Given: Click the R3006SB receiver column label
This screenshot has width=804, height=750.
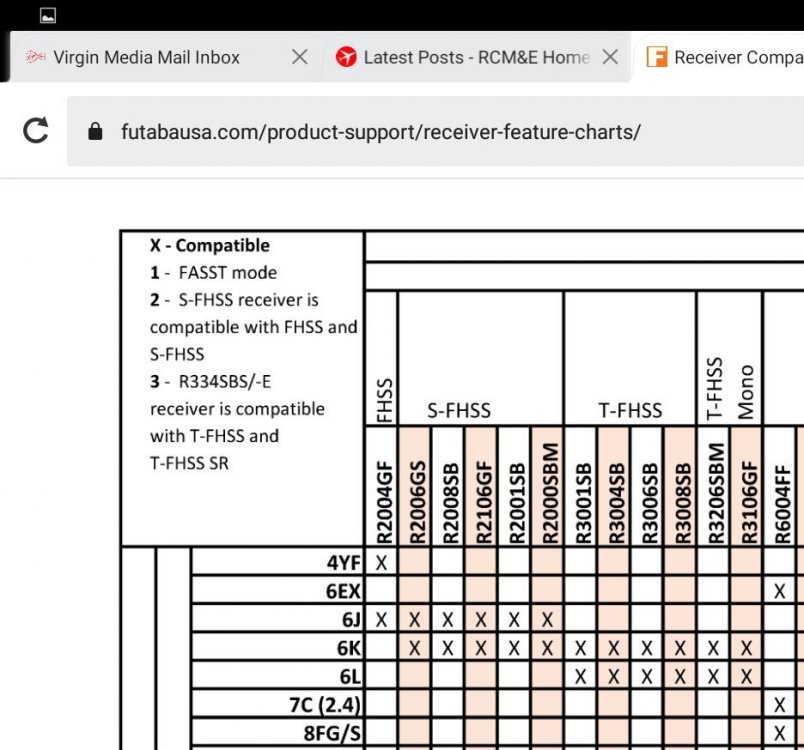Looking at the screenshot, I should pos(649,503).
